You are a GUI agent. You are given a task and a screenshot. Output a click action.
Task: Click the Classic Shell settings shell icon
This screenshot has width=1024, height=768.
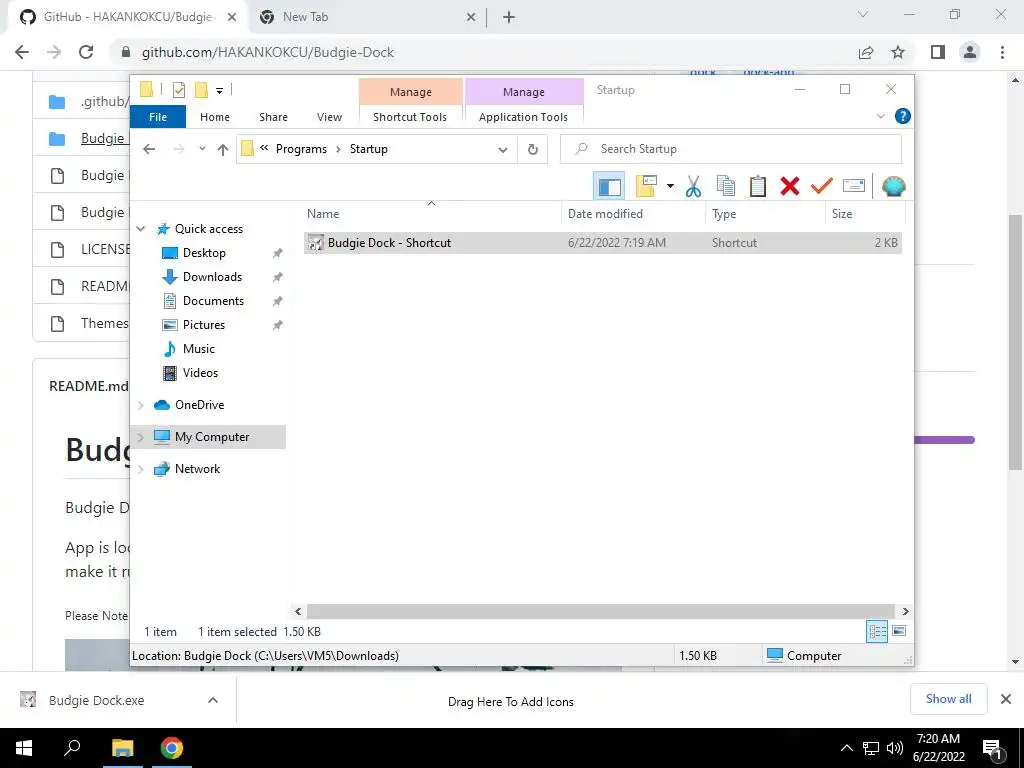(x=893, y=187)
